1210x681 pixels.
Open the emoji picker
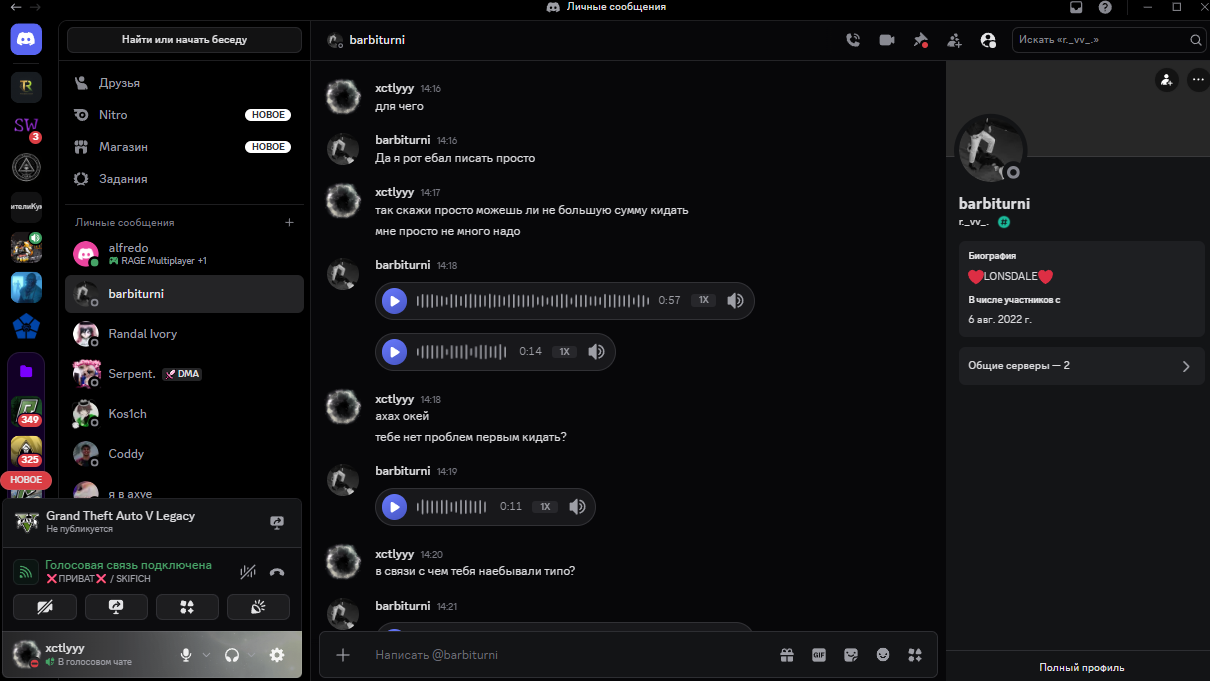(x=883, y=655)
